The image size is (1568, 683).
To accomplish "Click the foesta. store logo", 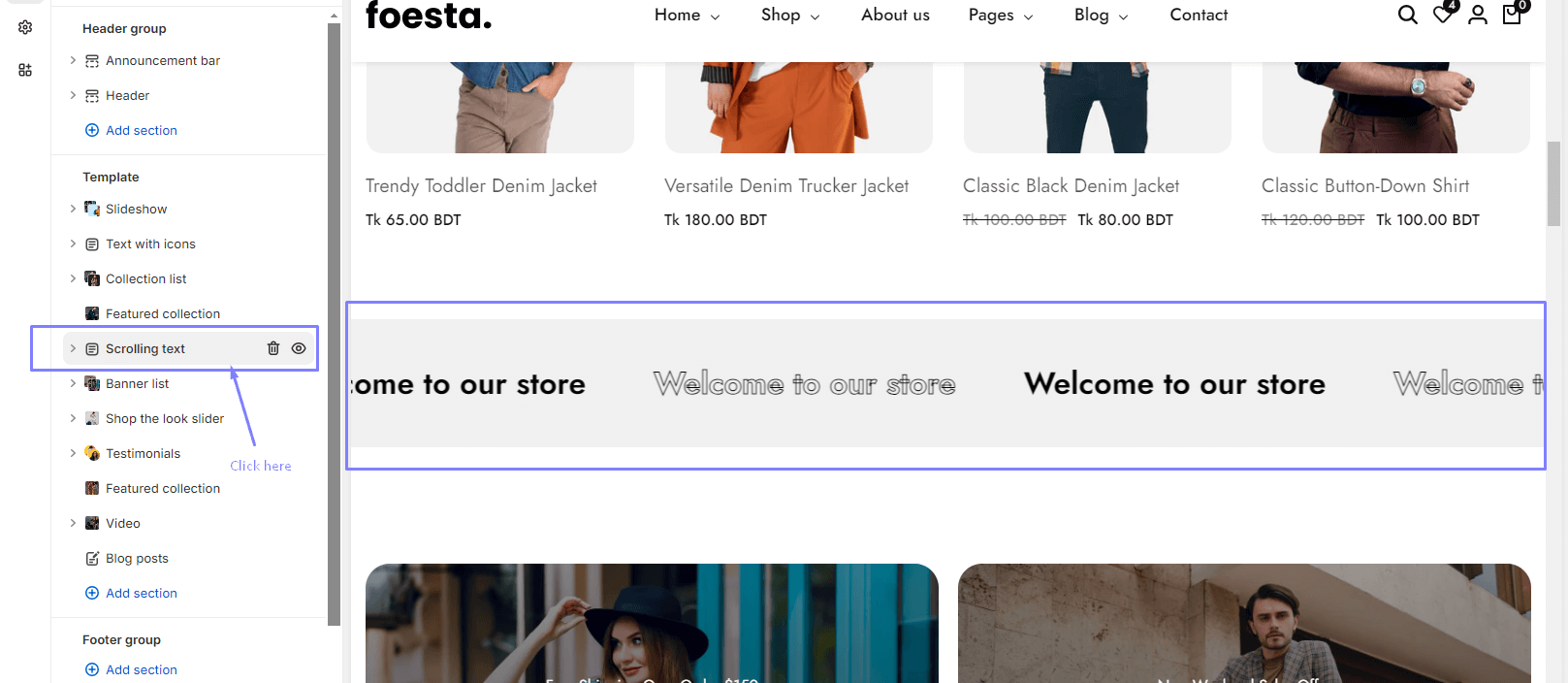I will tap(429, 16).
